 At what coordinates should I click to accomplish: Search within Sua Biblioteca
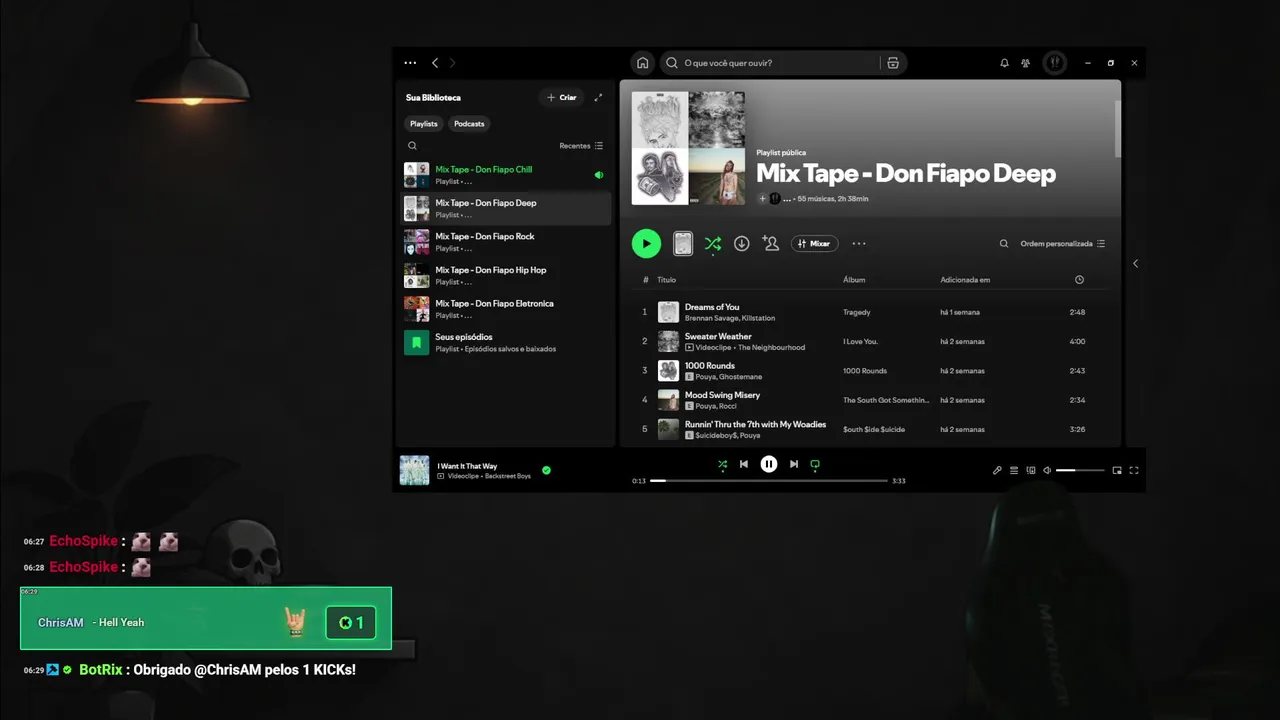[x=412, y=146]
